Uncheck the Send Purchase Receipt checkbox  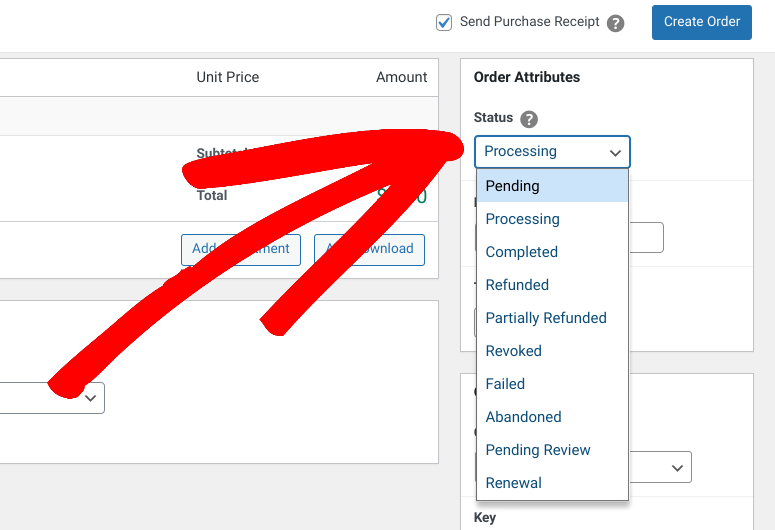(443, 22)
